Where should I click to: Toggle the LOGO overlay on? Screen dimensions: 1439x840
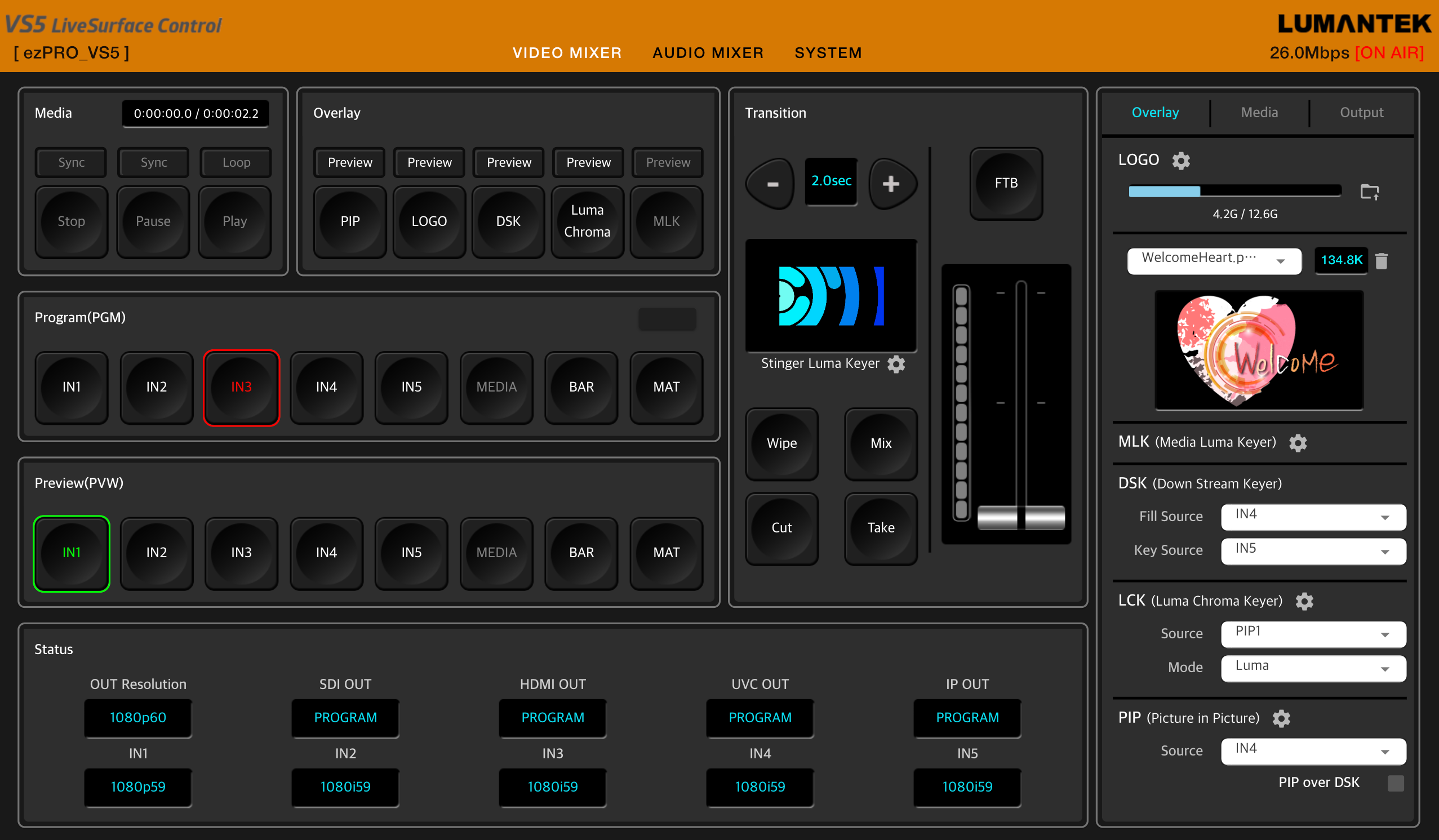(429, 221)
